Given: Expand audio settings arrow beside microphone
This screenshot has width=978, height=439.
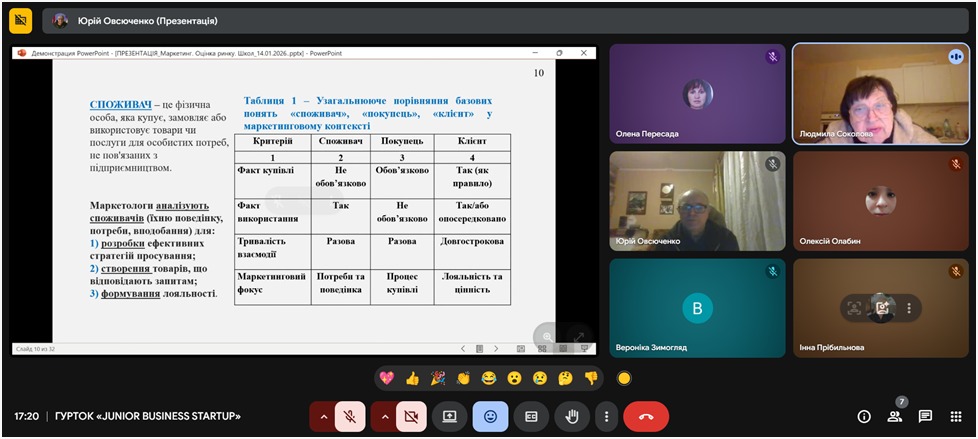Looking at the screenshot, I should click(x=322, y=416).
